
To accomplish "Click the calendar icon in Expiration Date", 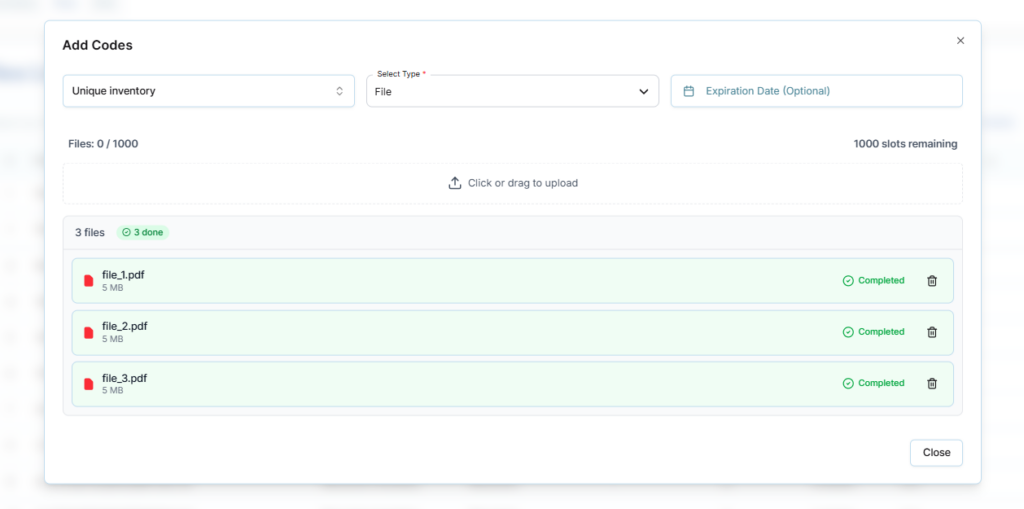I will tap(688, 91).
